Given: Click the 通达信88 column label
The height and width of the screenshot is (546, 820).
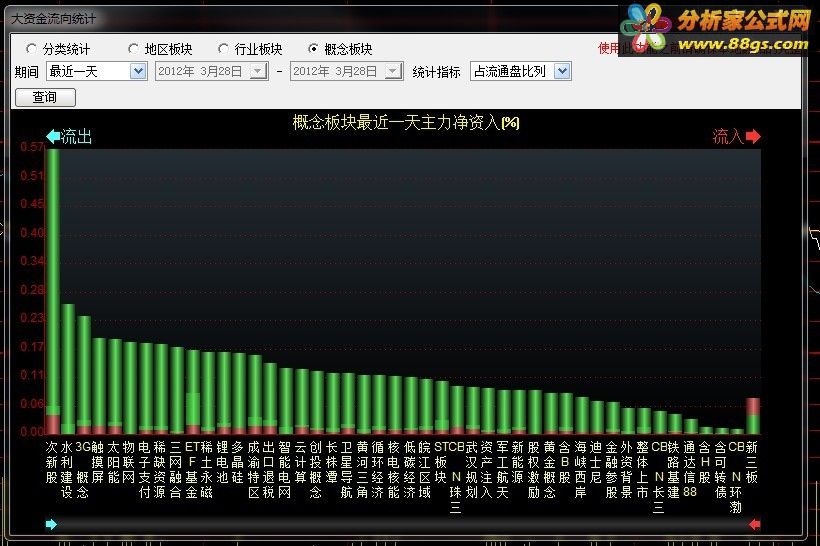Looking at the screenshot, I should click(689, 470).
